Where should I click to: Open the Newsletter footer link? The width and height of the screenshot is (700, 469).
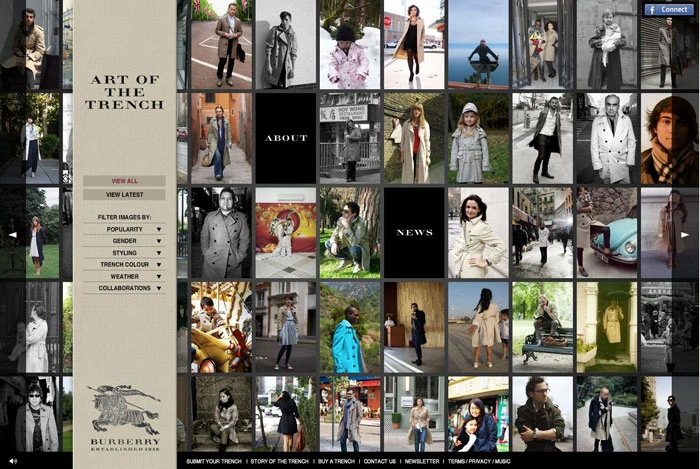coord(422,462)
